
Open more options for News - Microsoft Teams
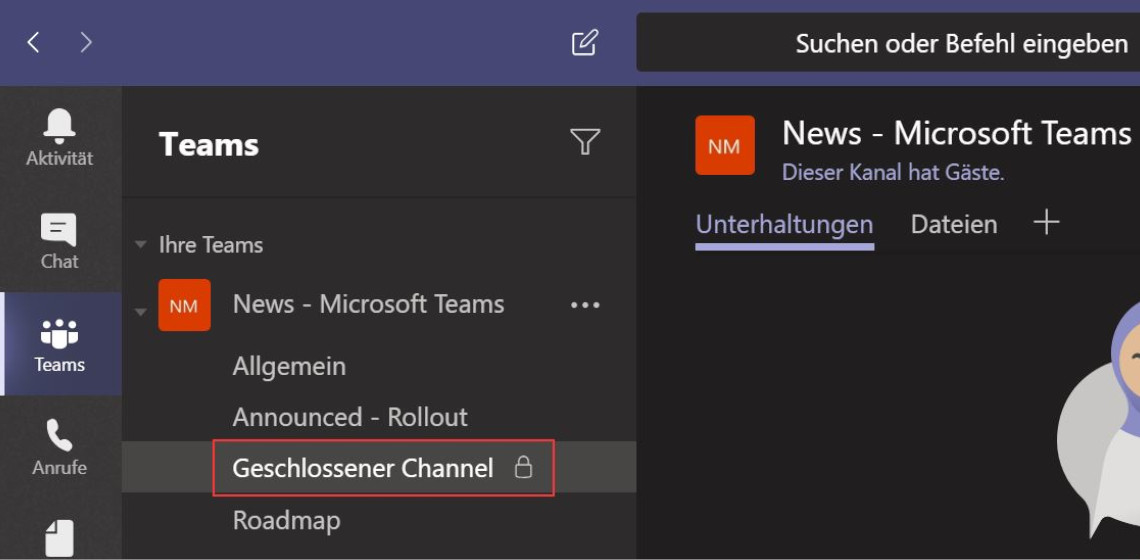pyautogui.click(x=585, y=305)
